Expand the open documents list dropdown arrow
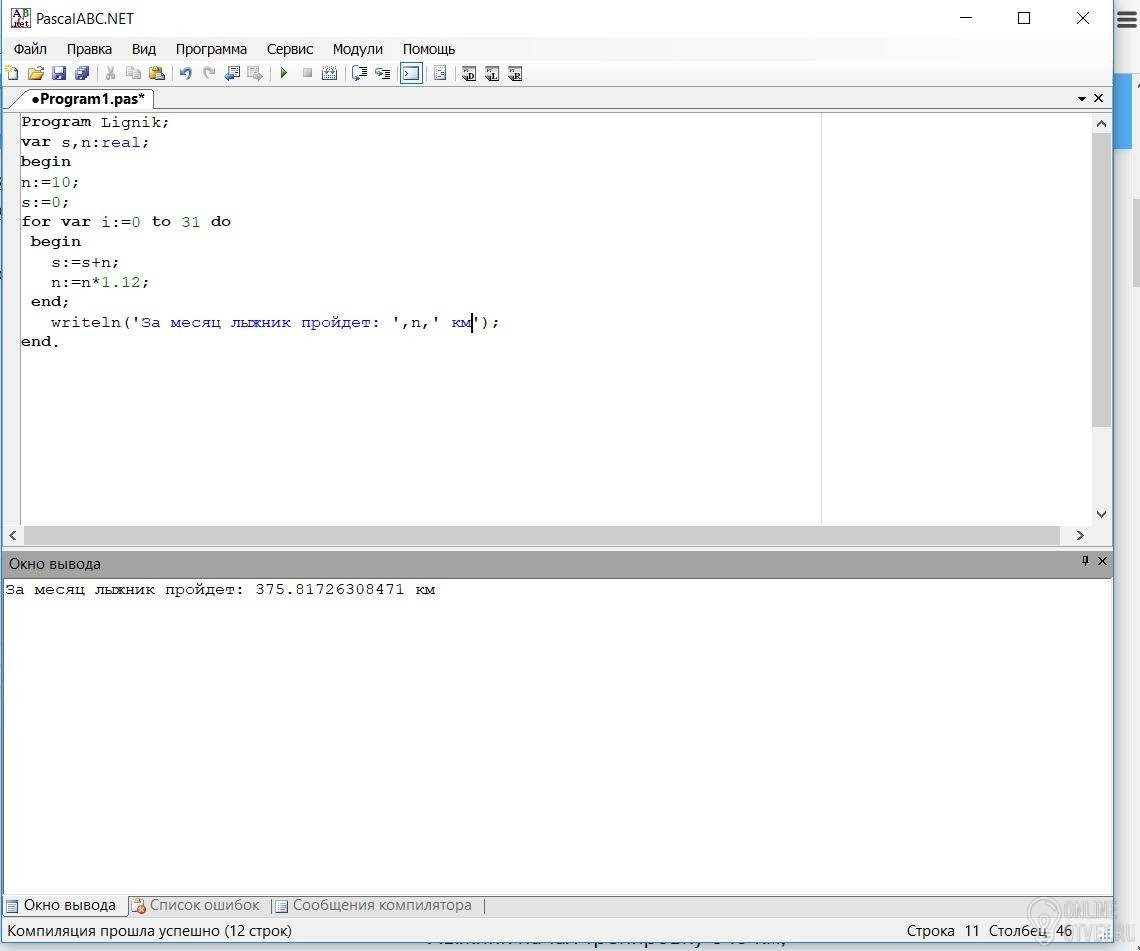The height and width of the screenshot is (951, 1140). point(1082,99)
